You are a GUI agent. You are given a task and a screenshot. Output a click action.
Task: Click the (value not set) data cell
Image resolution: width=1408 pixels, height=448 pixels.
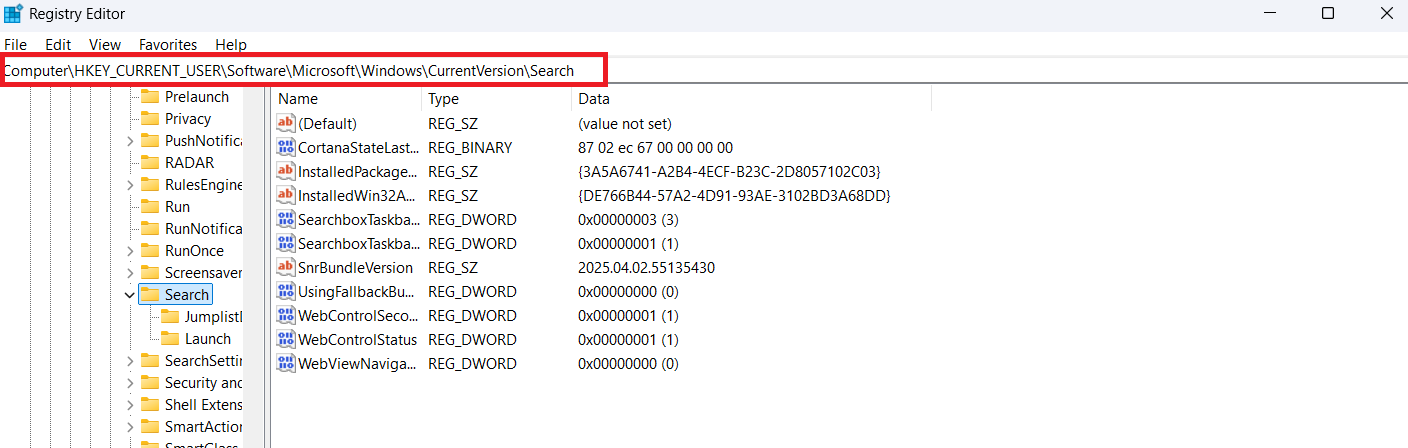tap(625, 123)
